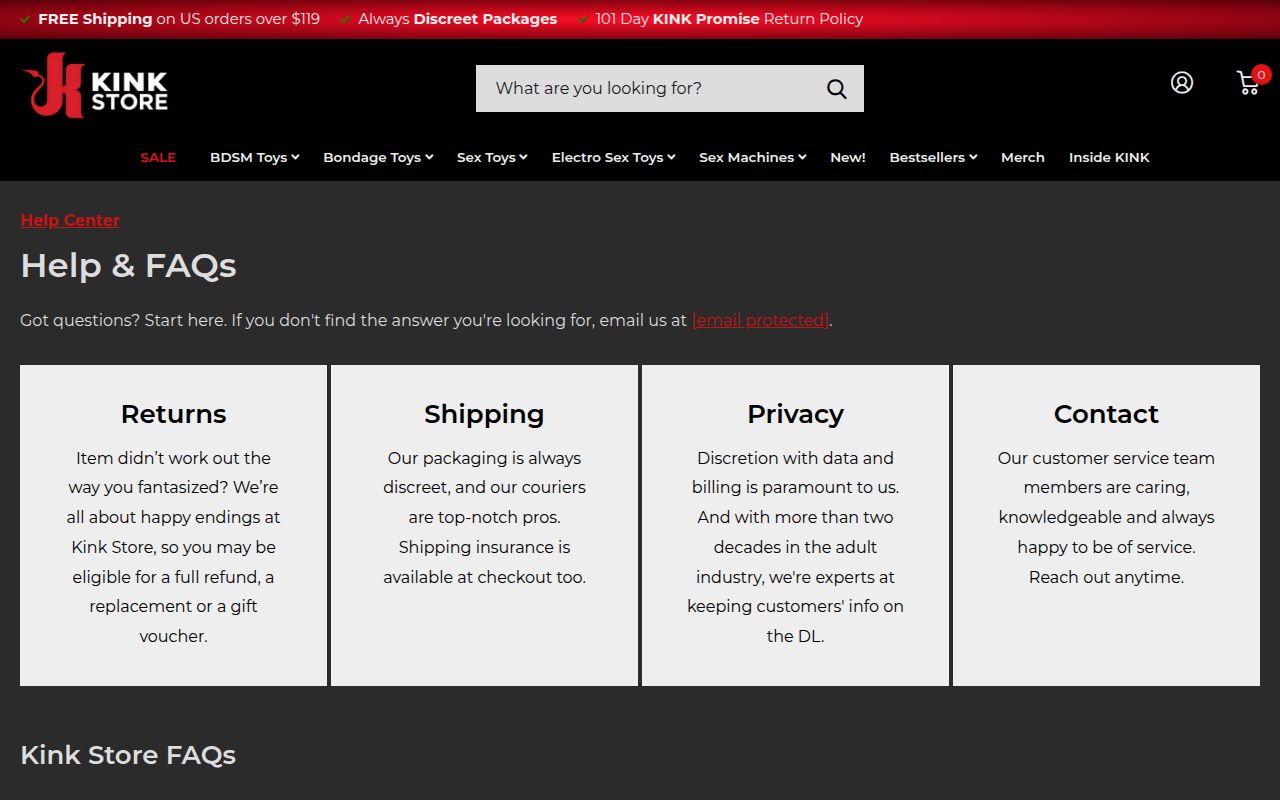Open the Inside KINK menu item
Image resolution: width=1280 pixels, height=800 pixels.
[x=1109, y=157]
